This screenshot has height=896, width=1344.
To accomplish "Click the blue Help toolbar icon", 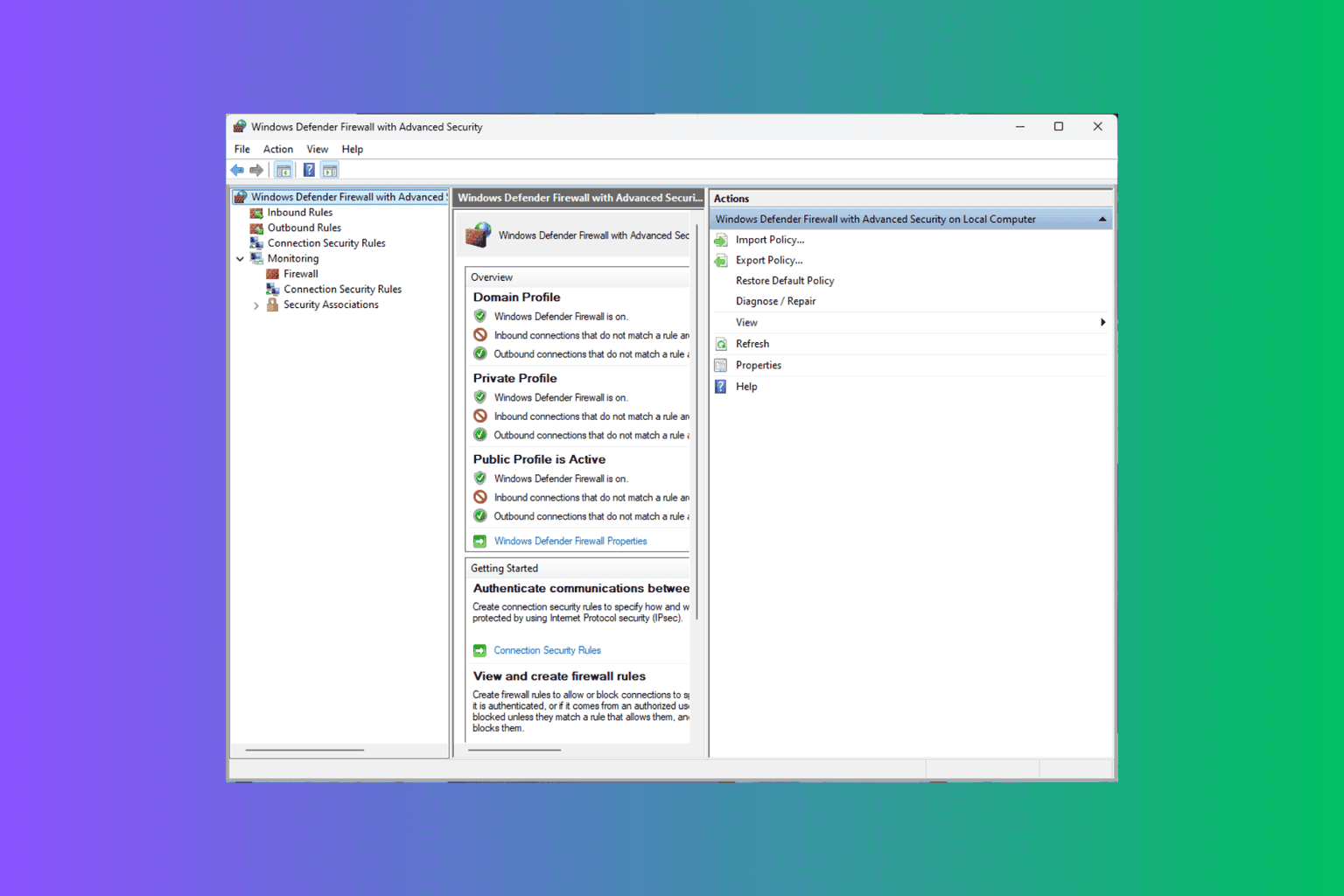I will 309,170.
